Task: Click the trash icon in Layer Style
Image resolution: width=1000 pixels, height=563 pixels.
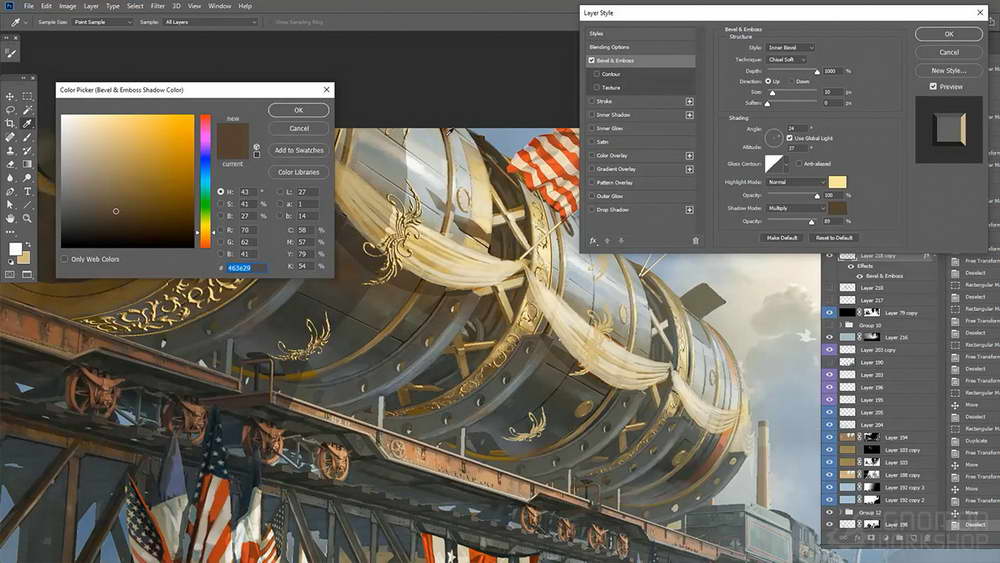Action: coord(695,240)
